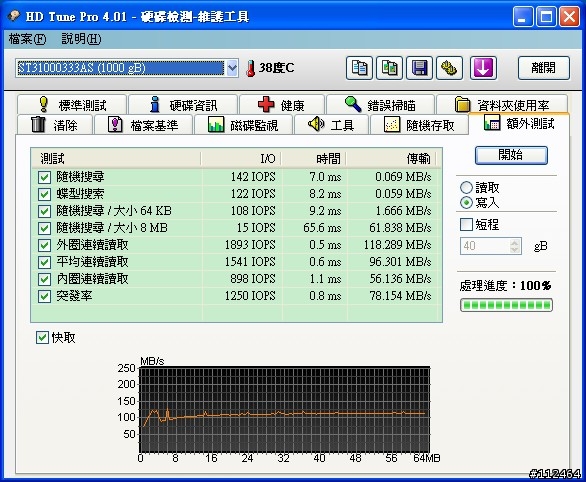Viewport: 586px width, 482px height.
Task: Click the 處理進度 progress bar
Action: click(506, 305)
